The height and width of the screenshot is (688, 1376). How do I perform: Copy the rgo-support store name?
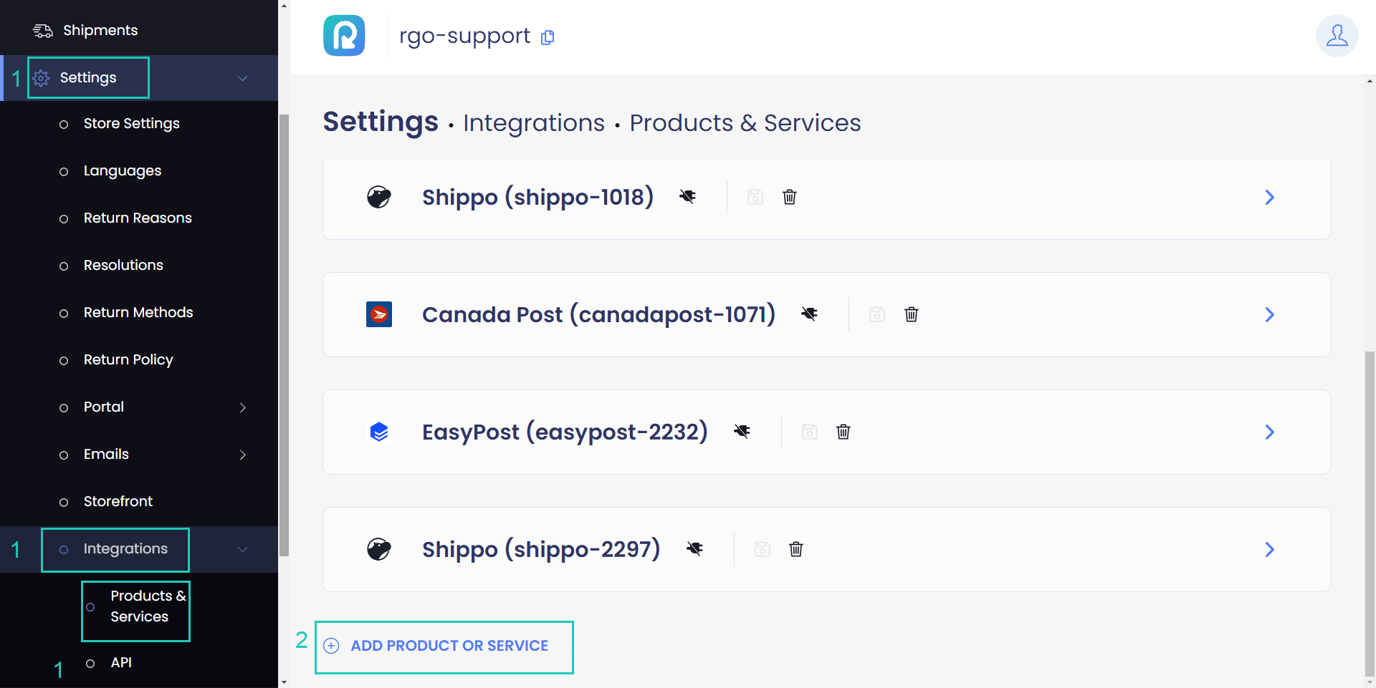(547, 36)
